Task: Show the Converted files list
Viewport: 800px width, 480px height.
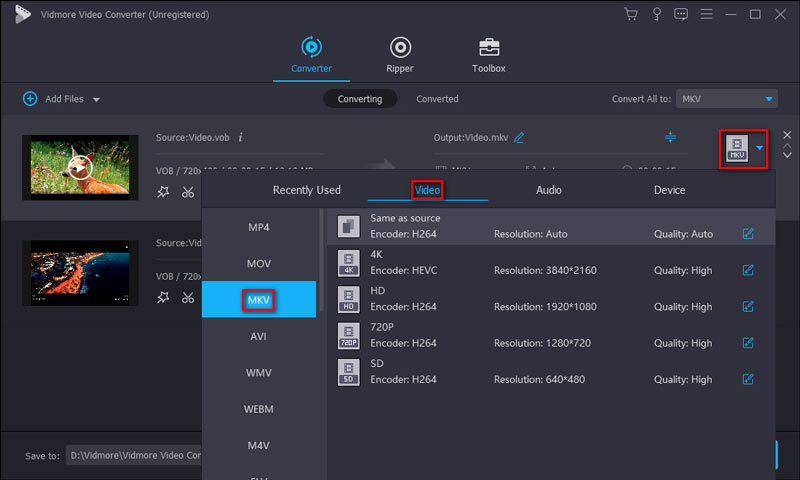Action: [x=437, y=99]
